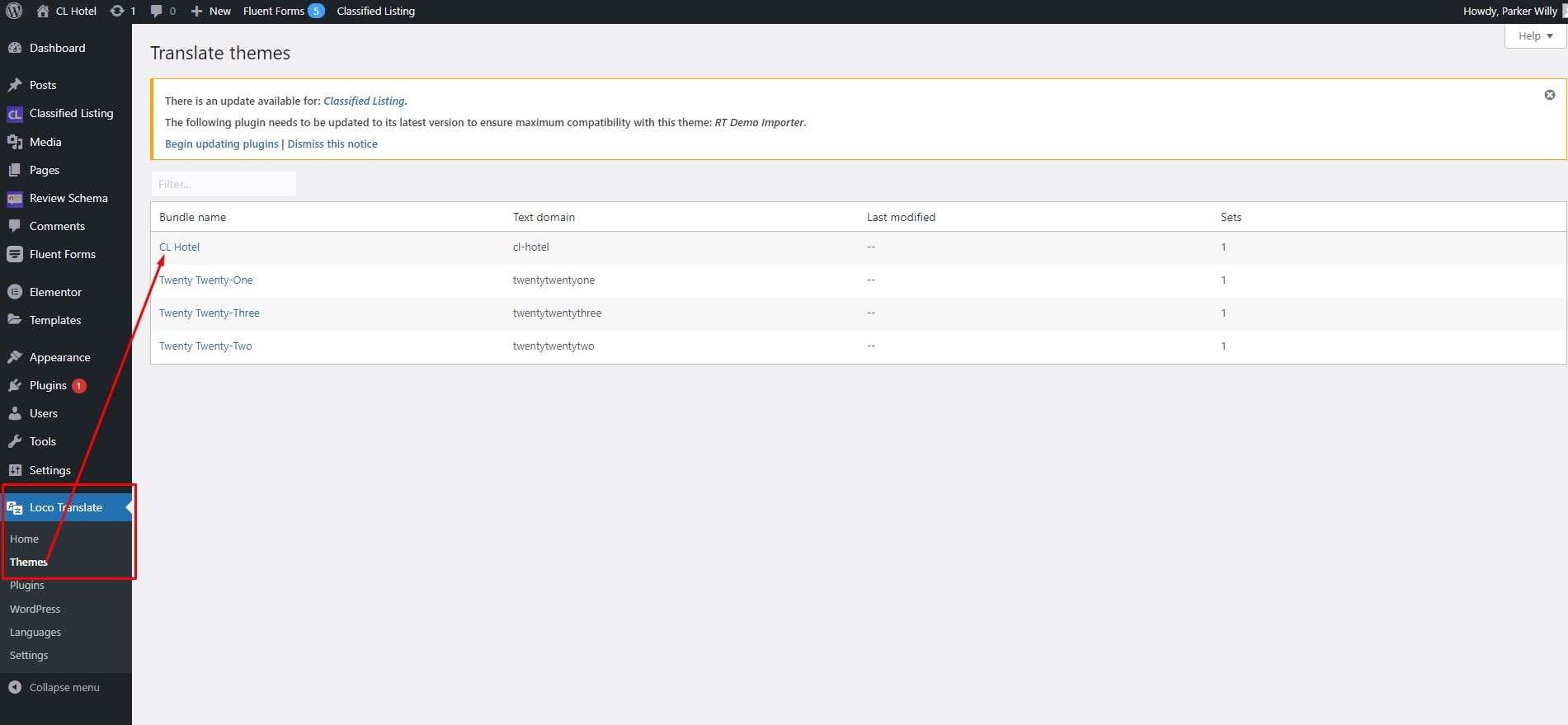Screen dimensions: 1568x725
Task: Click the sets count for Twenty Twenty-One
Action: [1223, 280]
